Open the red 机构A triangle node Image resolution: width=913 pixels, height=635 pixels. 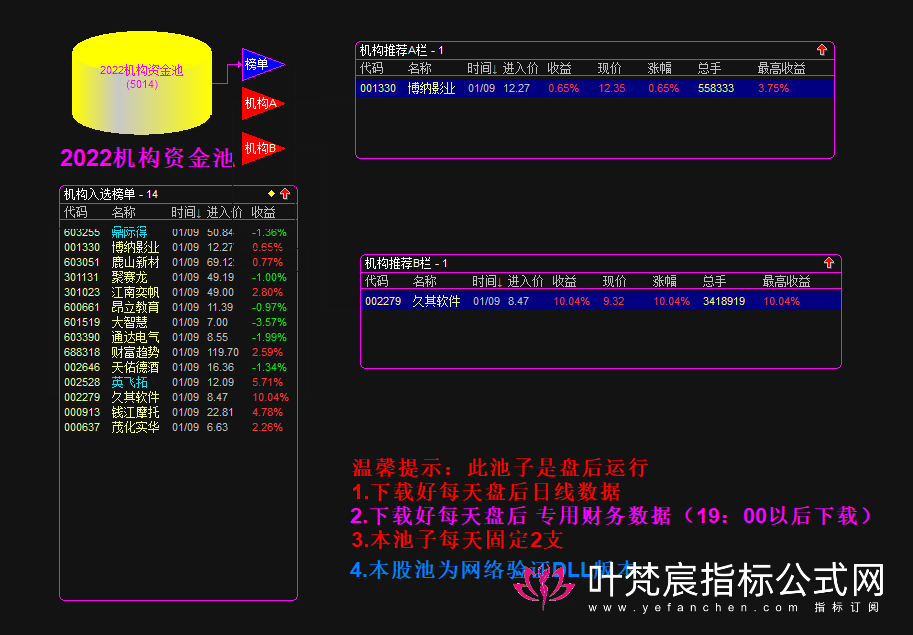pyautogui.click(x=259, y=103)
